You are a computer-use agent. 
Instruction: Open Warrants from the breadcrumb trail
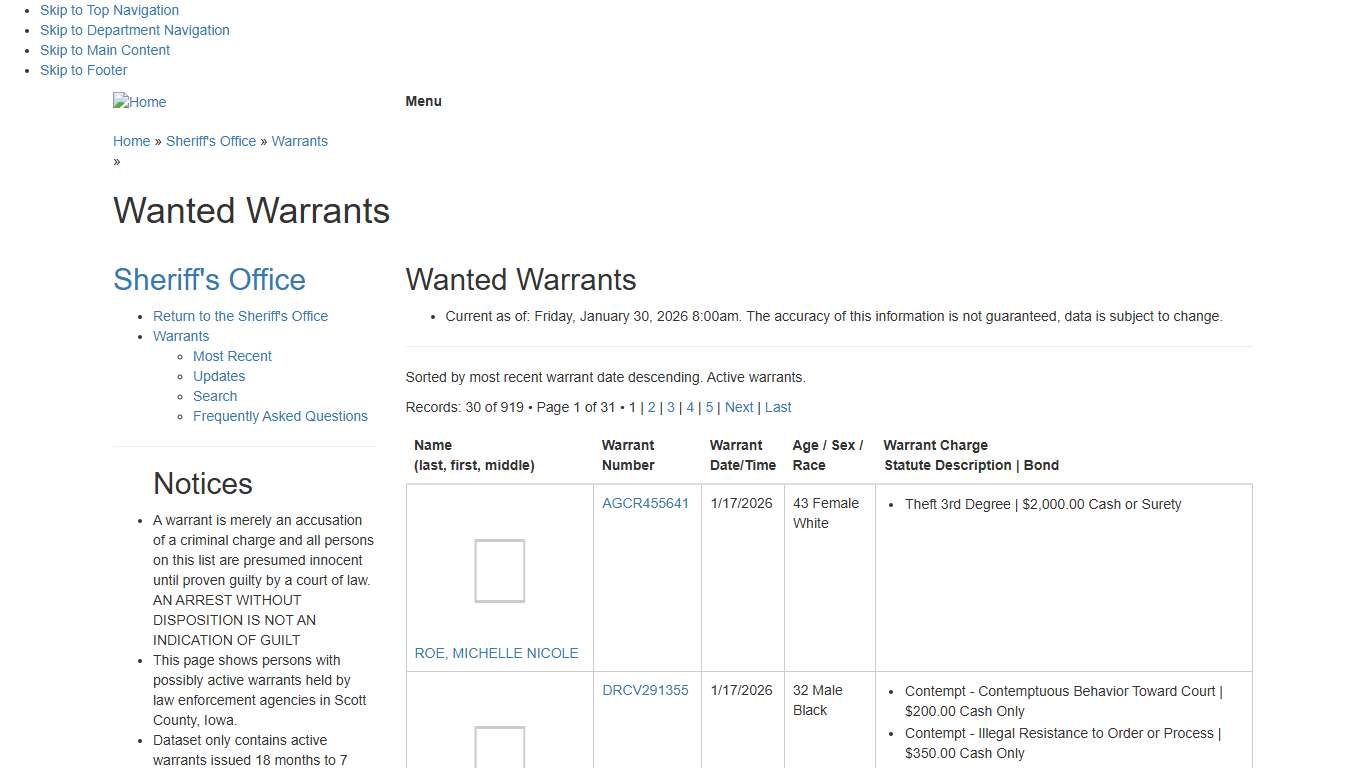(299, 141)
